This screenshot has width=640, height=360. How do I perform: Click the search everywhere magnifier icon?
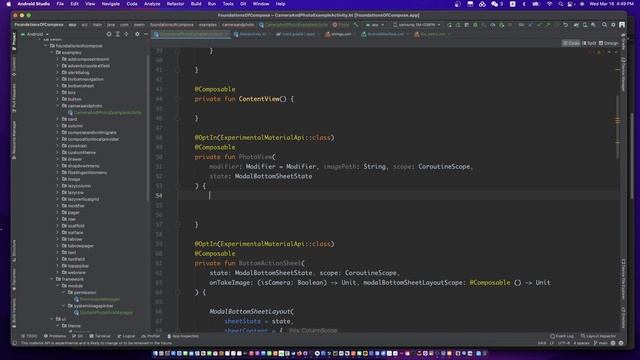pos(604,25)
